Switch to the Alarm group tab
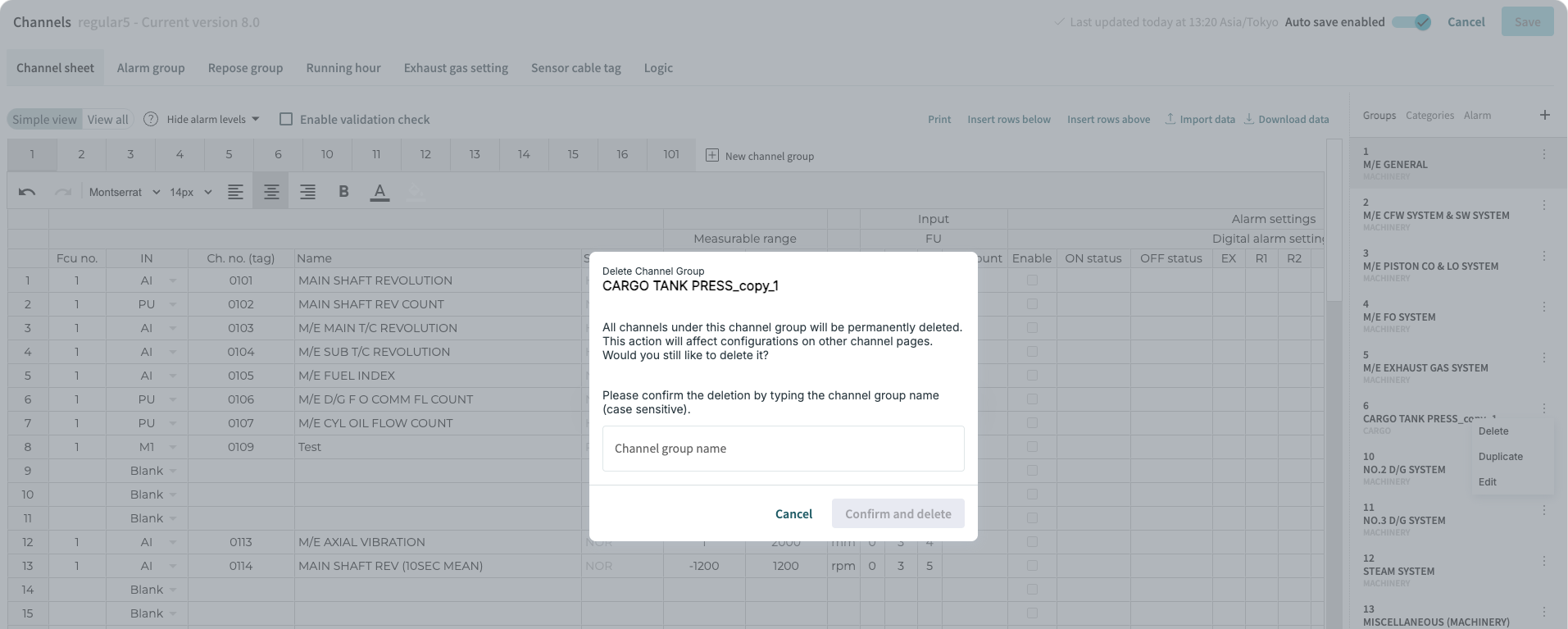The width and height of the screenshot is (1568, 629). coord(151,68)
